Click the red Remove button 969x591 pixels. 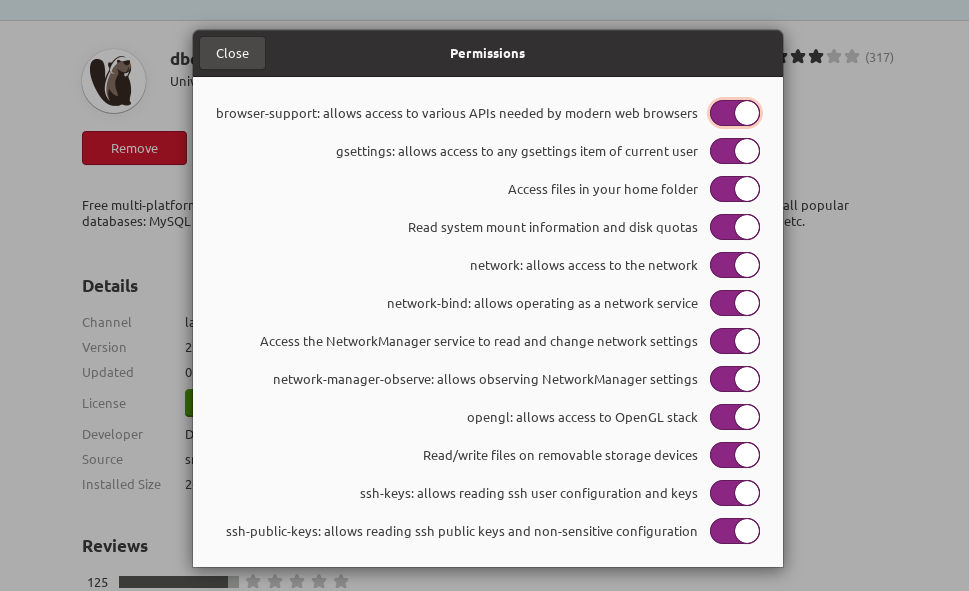click(134, 148)
